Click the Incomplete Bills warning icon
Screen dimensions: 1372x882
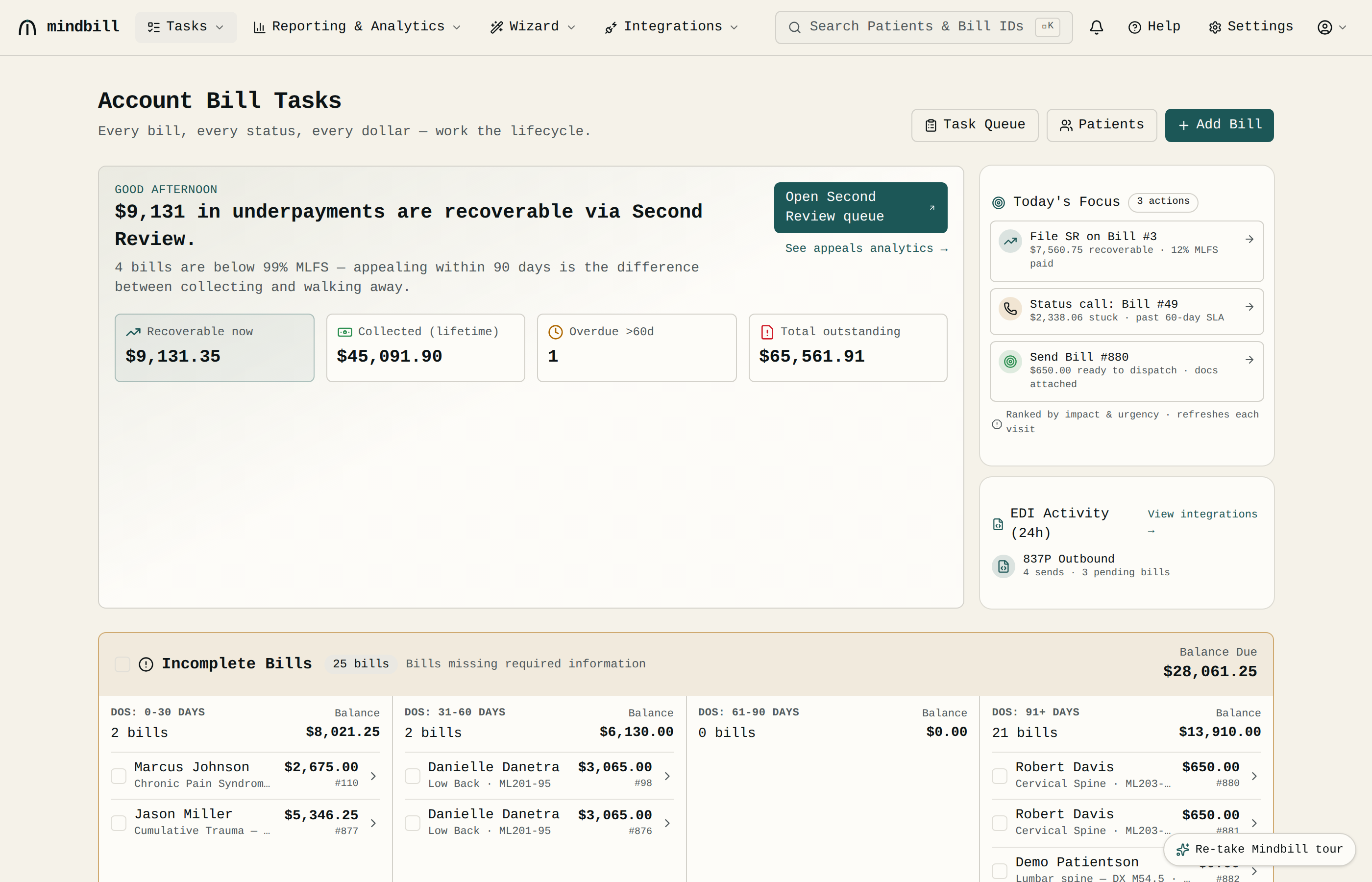click(146, 664)
